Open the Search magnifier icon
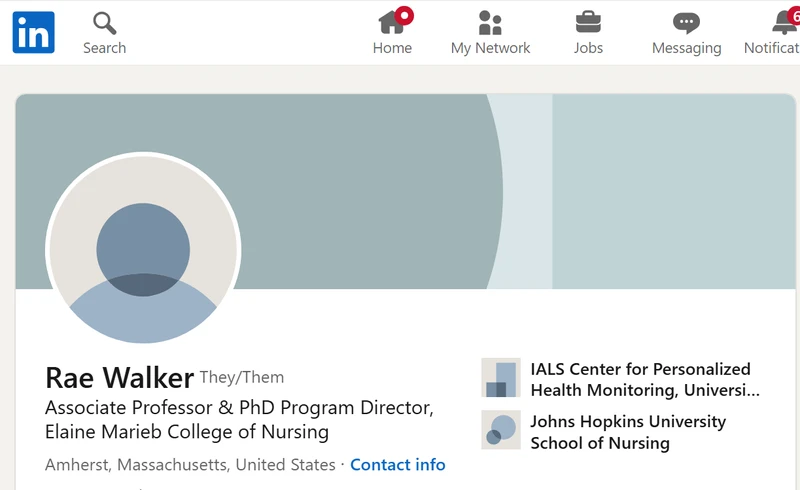The height and width of the screenshot is (490, 800). tap(105, 23)
